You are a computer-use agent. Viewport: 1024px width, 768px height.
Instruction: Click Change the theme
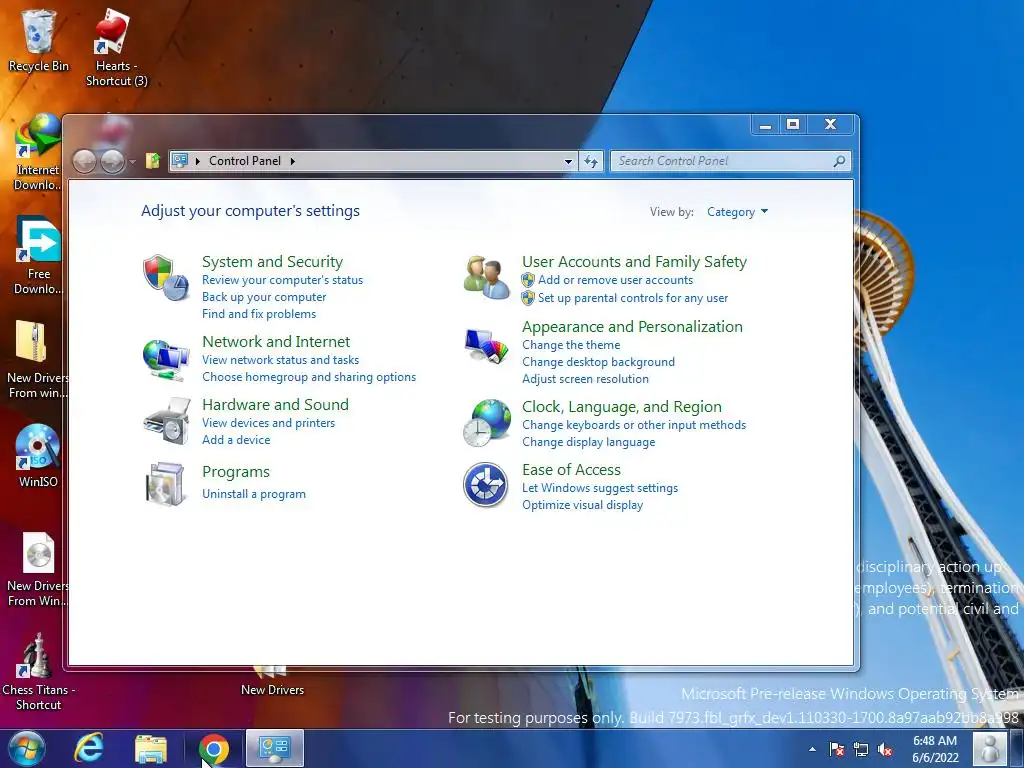571,345
